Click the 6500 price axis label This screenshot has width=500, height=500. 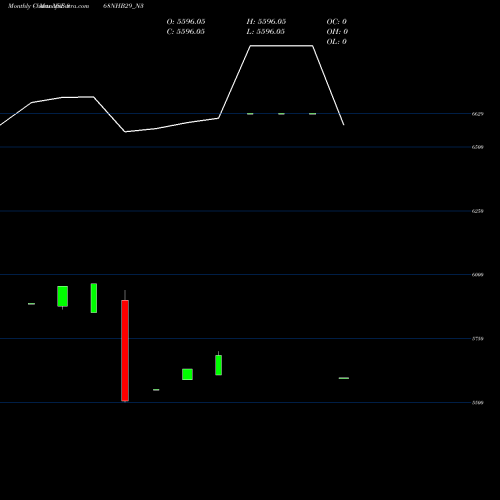(x=478, y=147)
